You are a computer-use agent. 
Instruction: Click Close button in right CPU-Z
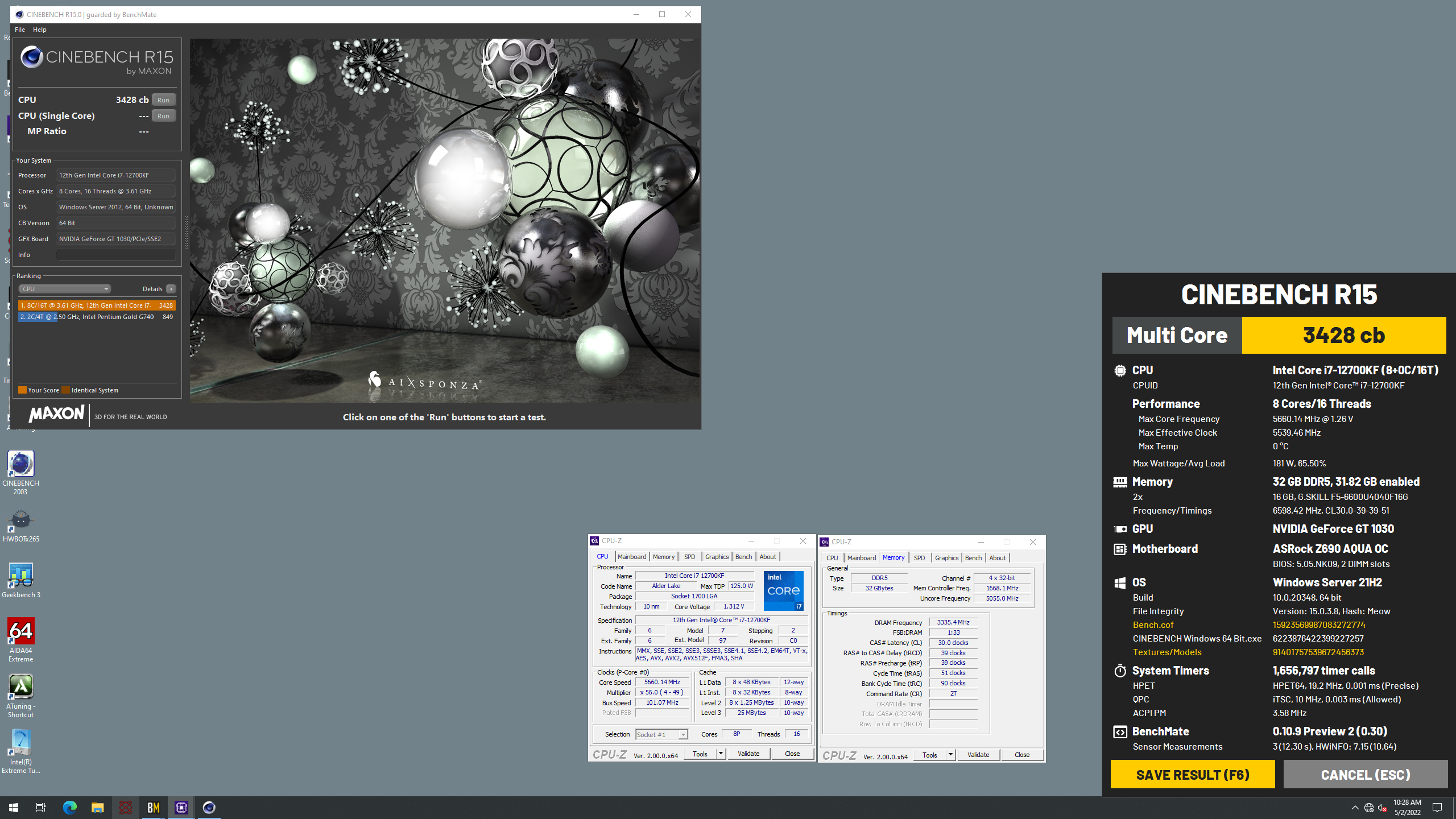[1022, 755]
